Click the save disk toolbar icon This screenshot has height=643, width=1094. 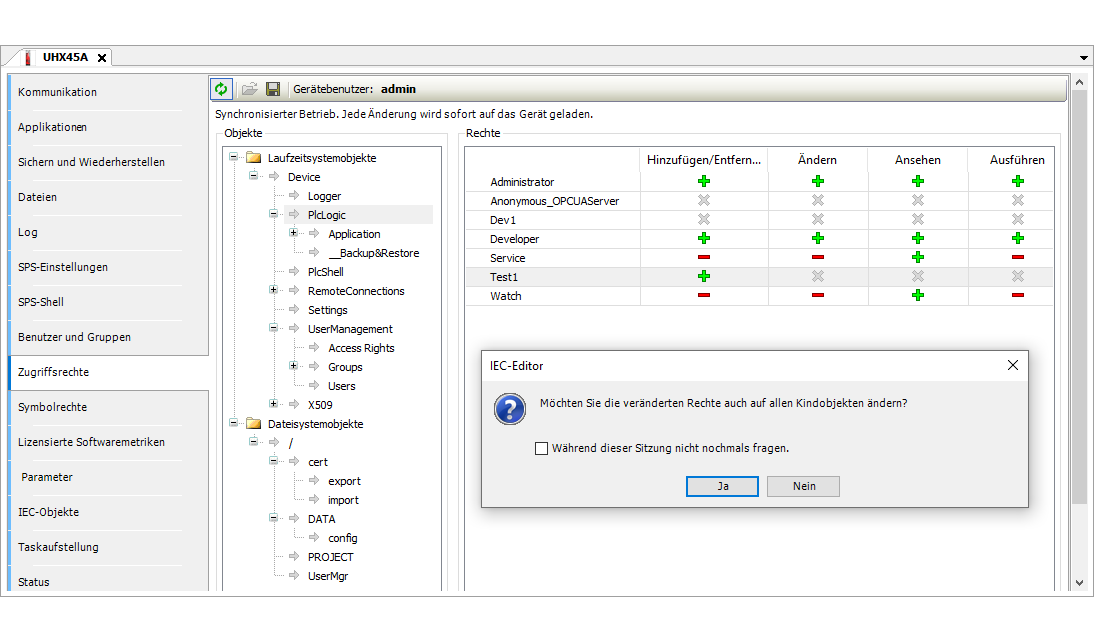tap(273, 89)
